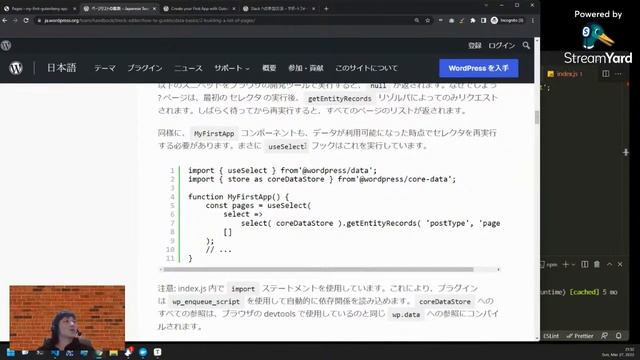
Task: Click the VS Code feedback status icon
Action: pos(604,336)
